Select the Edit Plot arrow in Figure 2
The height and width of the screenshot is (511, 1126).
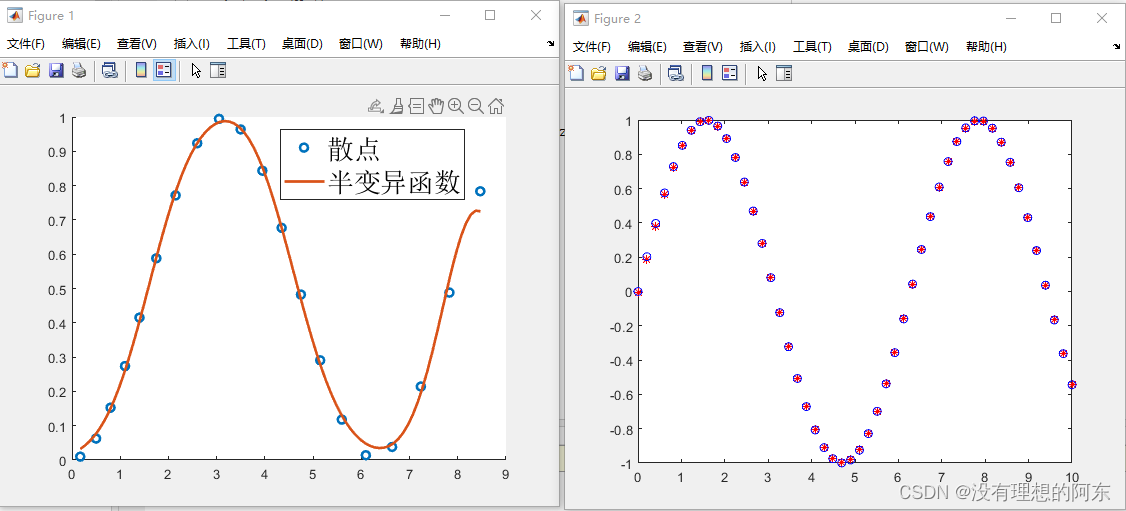[x=762, y=72]
